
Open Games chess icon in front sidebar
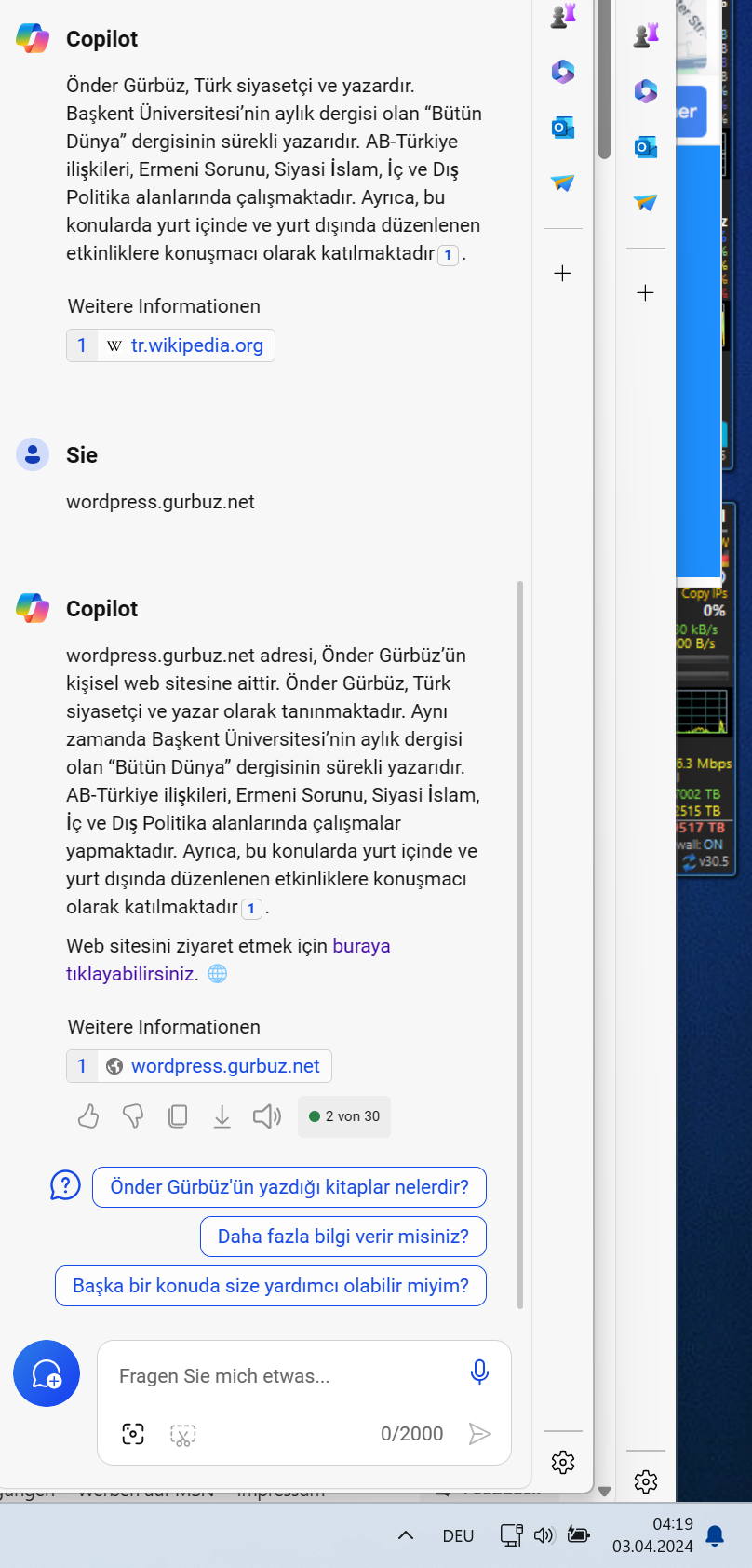[x=563, y=16]
